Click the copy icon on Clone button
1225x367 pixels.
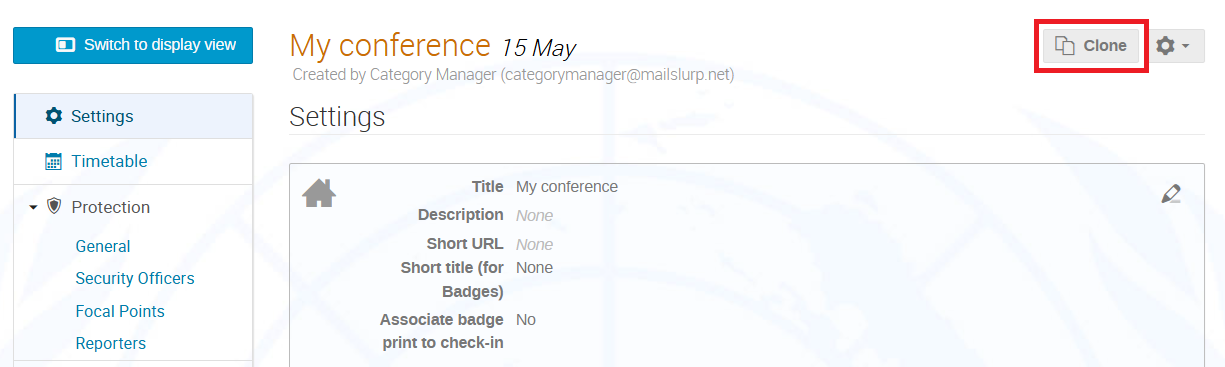pyautogui.click(x=1066, y=46)
